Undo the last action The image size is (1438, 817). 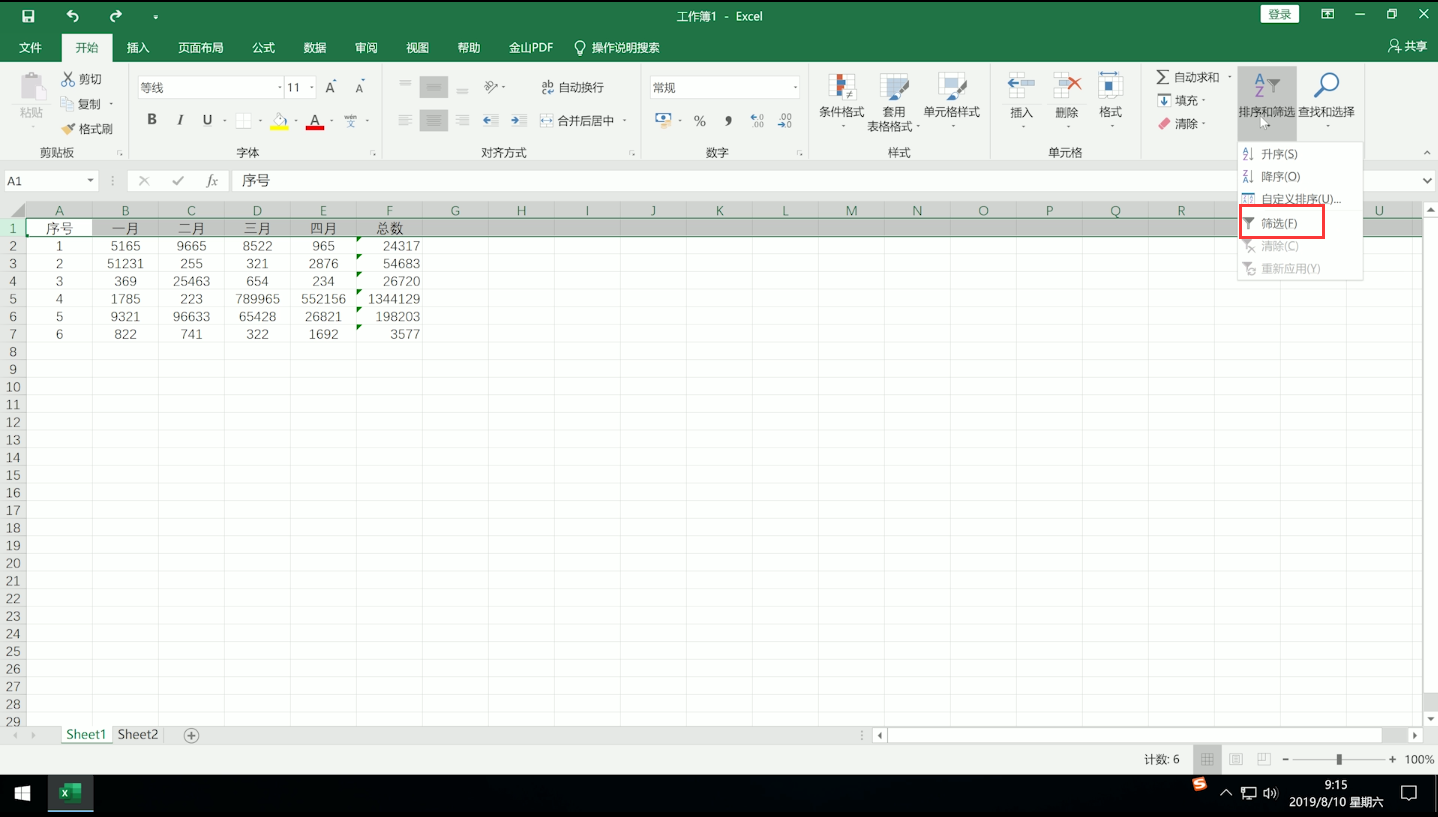[72, 16]
